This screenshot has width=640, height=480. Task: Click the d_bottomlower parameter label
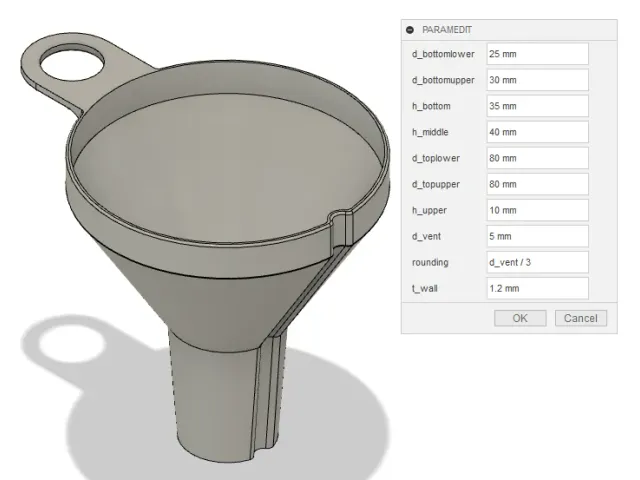coord(443,54)
